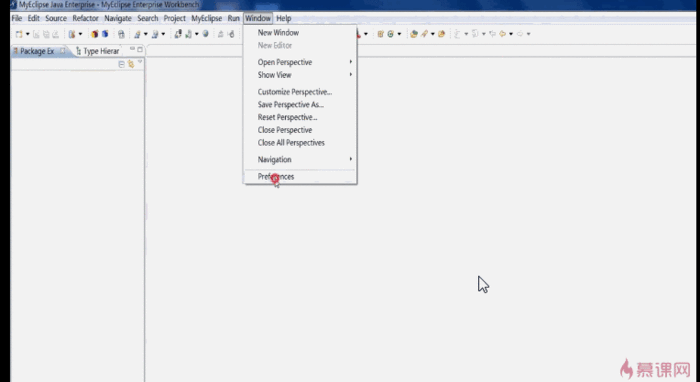Click the New Java Class icon
Screen dimensions: 700x382
point(390,34)
